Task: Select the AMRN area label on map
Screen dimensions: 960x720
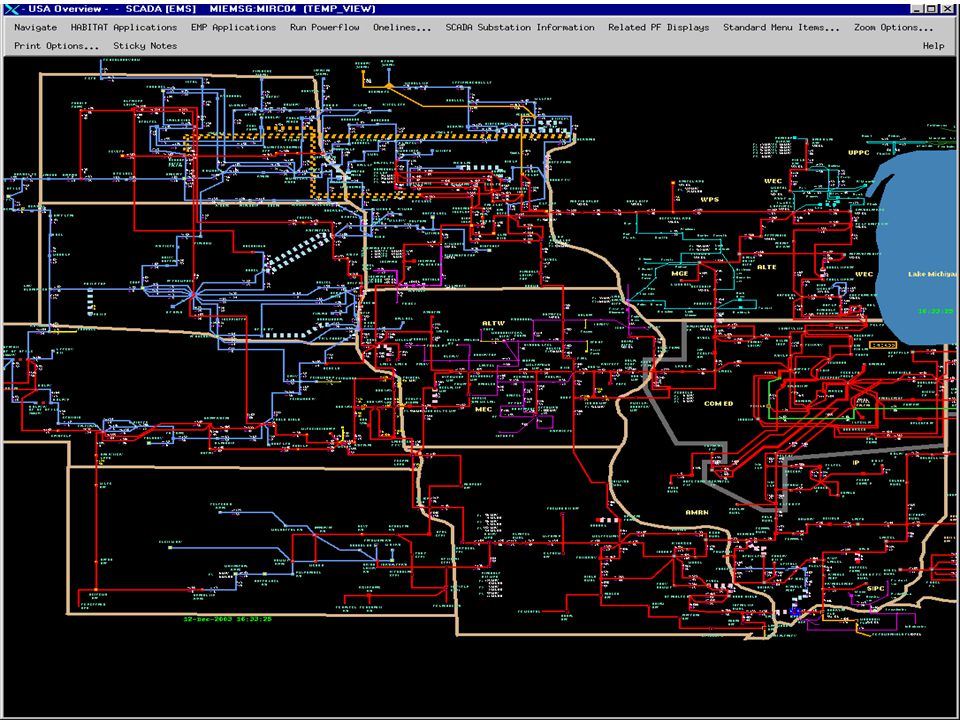Action: click(697, 512)
